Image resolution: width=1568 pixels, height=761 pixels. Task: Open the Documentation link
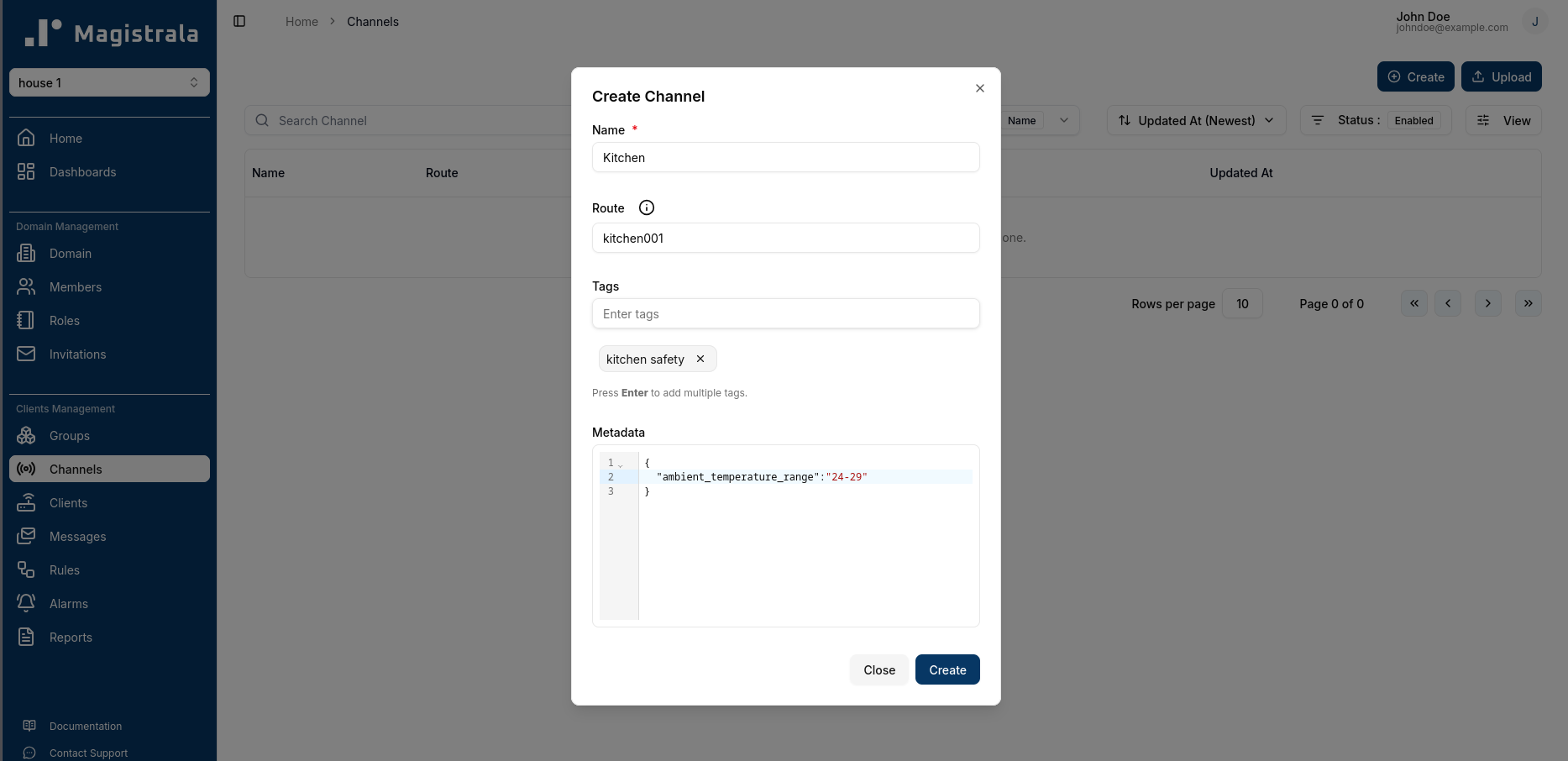pyautogui.click(x=85, y=726)
